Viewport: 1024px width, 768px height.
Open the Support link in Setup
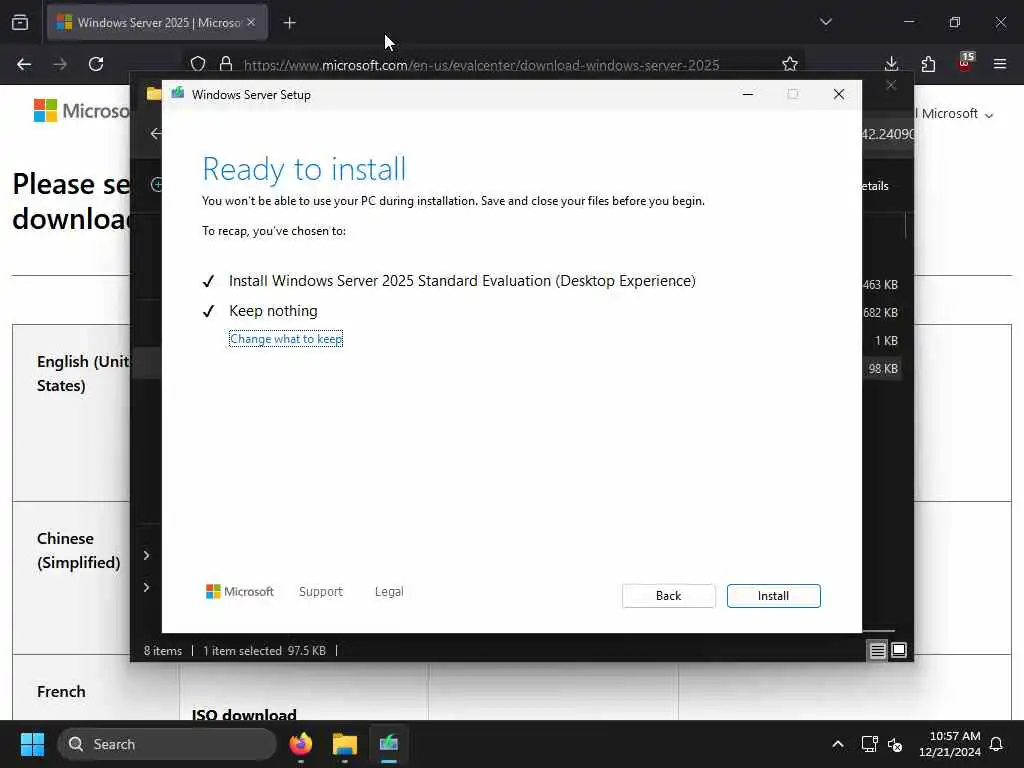pyautogui.click(x=321, y=592)
